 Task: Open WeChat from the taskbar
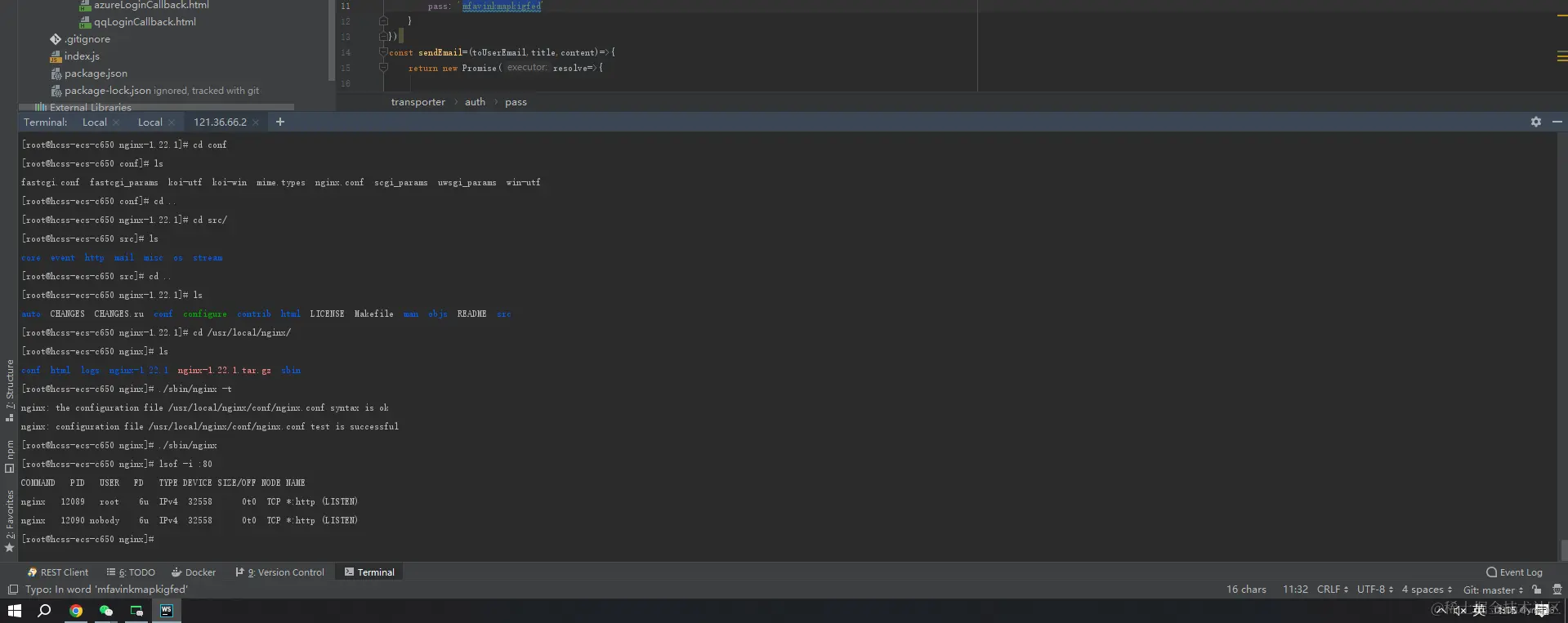(105, 611)
